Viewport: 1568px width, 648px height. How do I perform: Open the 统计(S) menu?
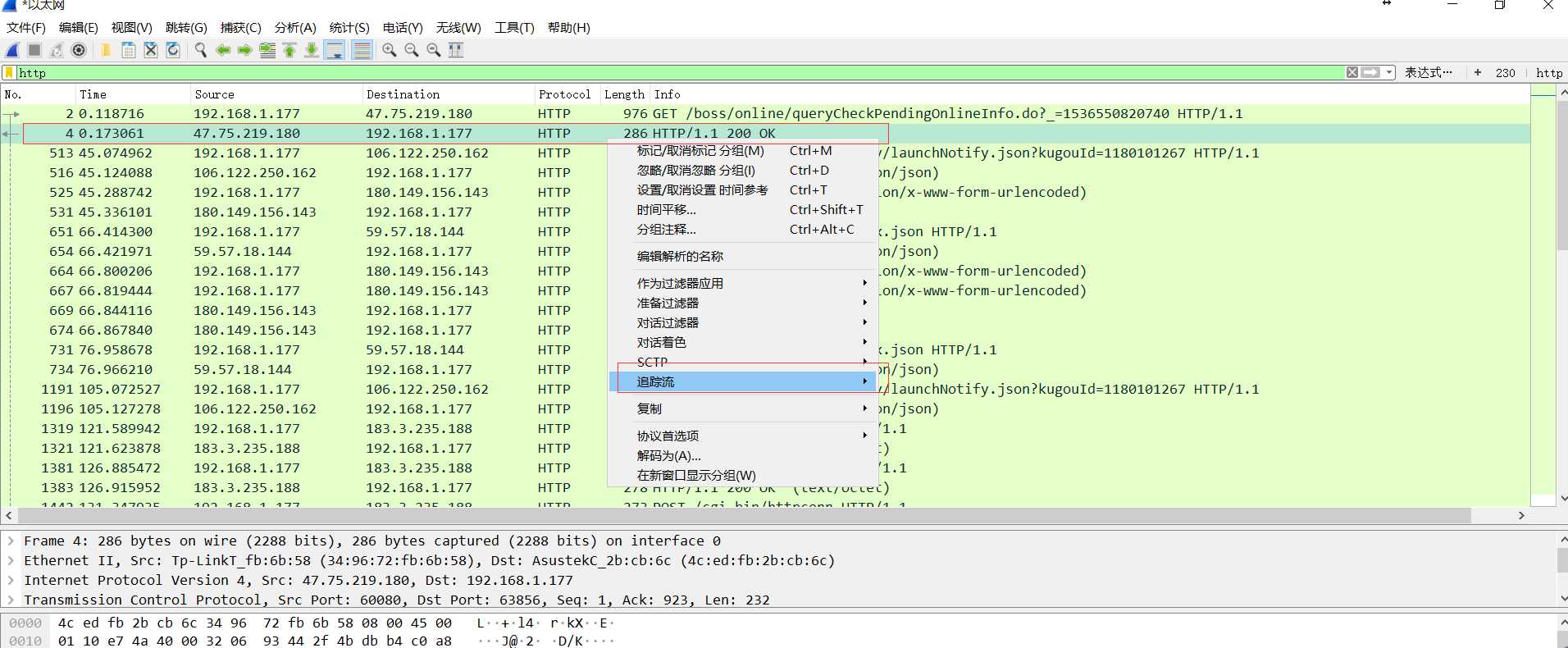[349, 27]
